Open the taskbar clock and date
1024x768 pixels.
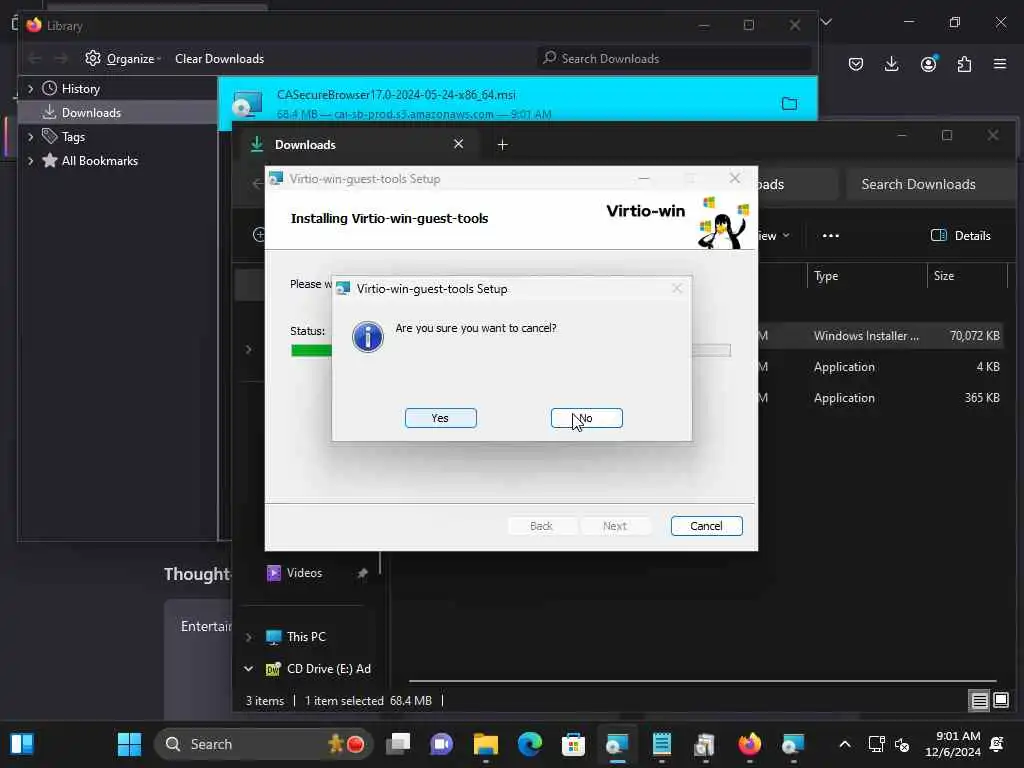[953, 744]
